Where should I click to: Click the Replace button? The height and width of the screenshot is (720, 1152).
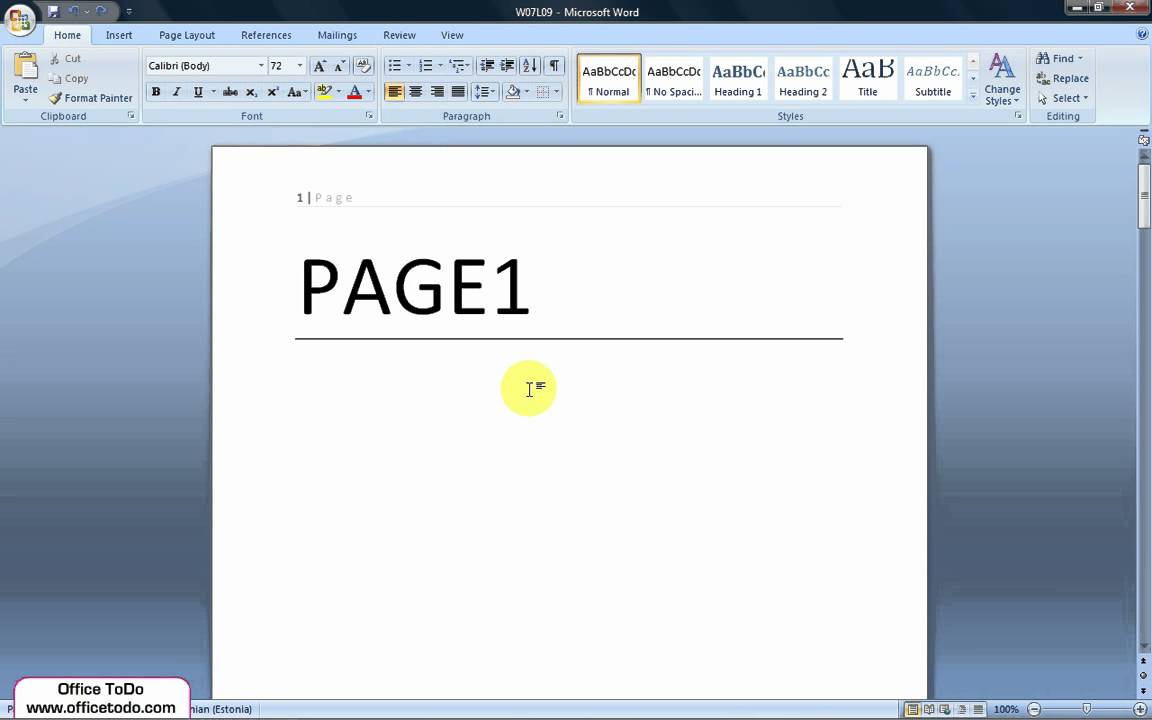coord(1062,79)
